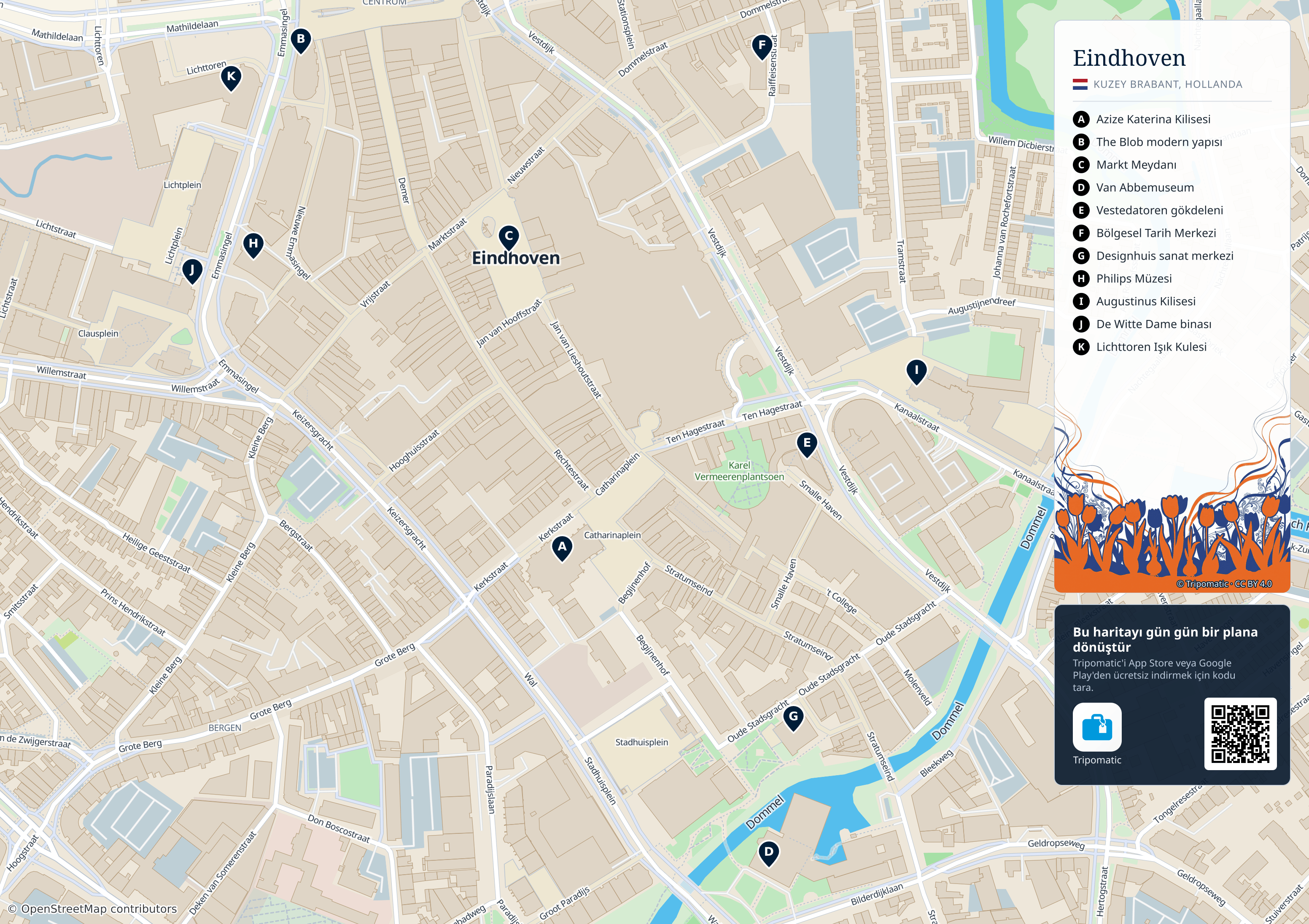Click 'Jan van Hooffstraat' street label

509,323
